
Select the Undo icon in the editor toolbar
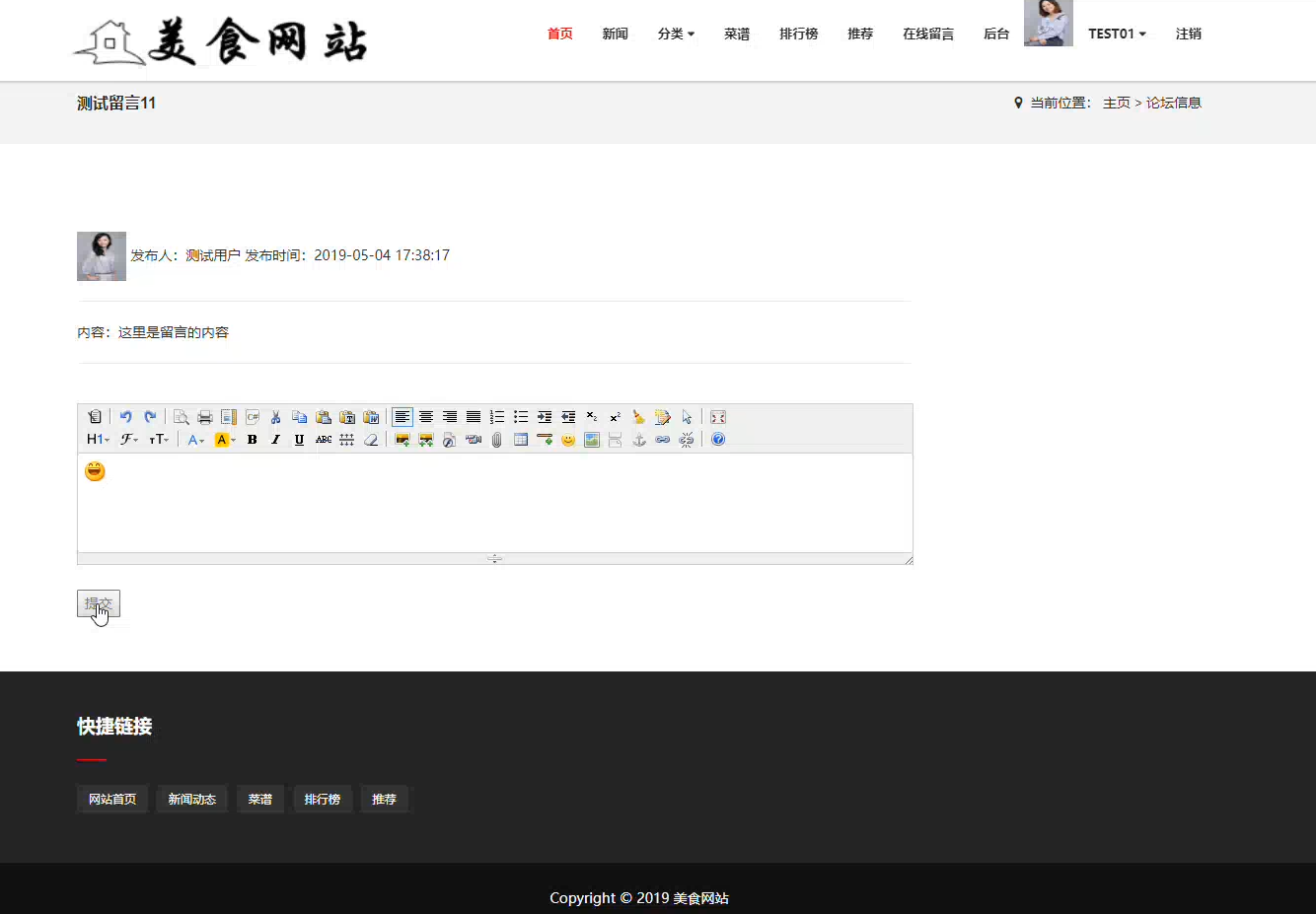click(127, 416)
